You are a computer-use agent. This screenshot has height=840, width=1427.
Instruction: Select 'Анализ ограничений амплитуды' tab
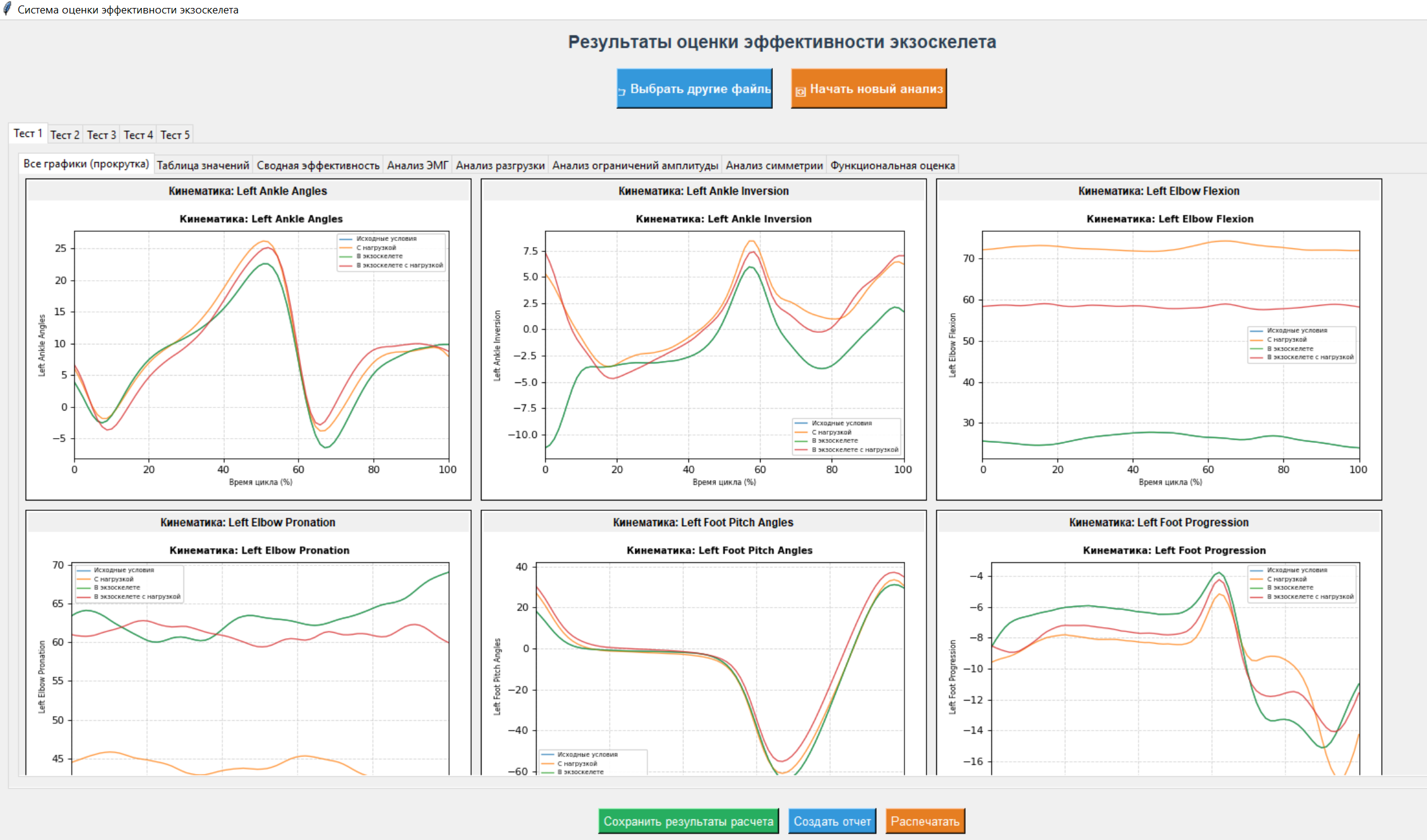coord(635,165)
